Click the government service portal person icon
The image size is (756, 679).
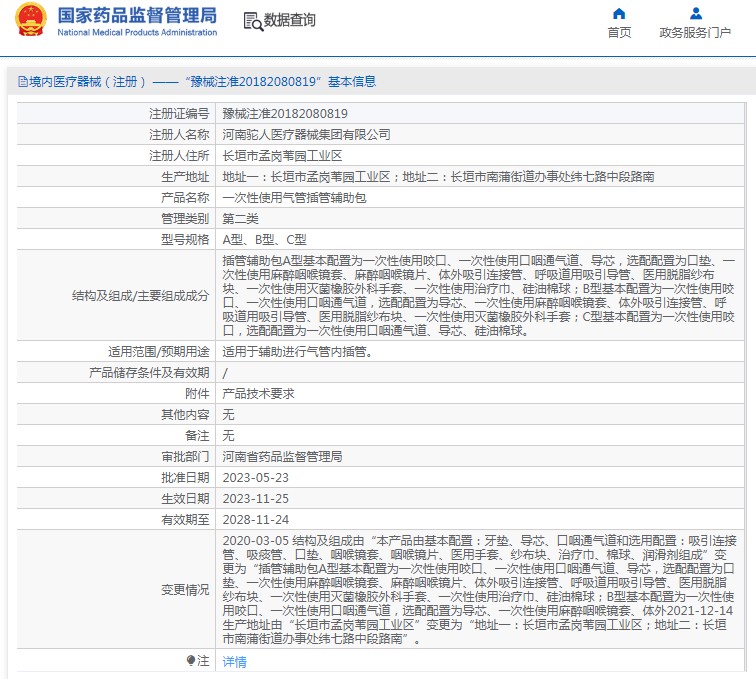point(696,14)
